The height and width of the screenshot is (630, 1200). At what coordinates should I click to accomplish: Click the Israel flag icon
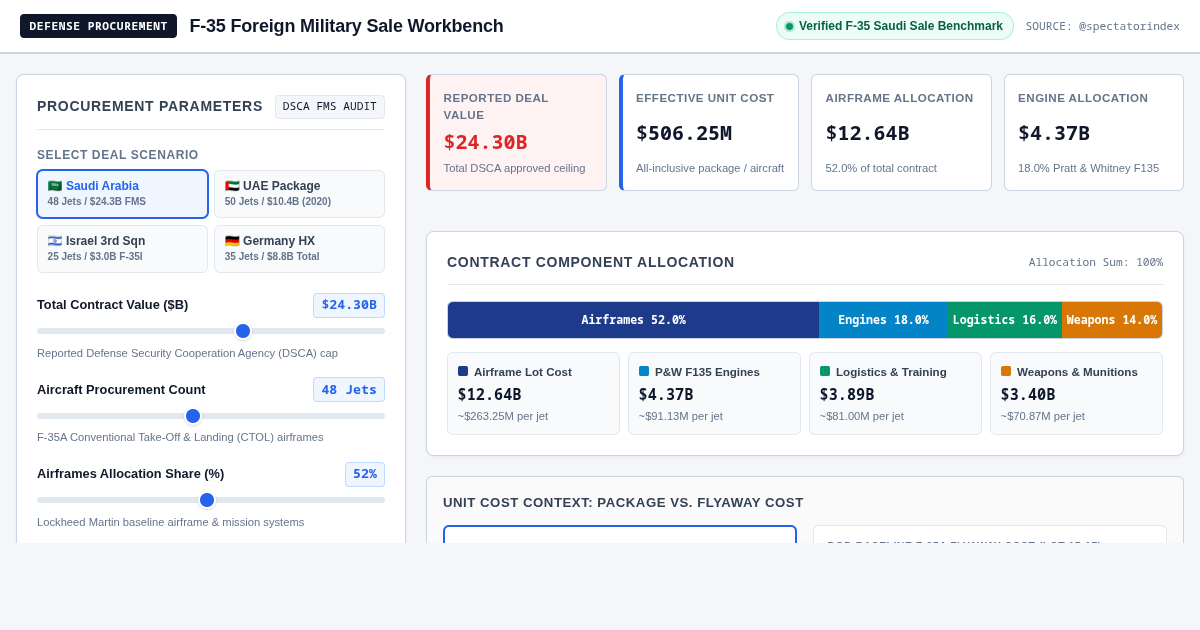pyautogui.click(x=55, y=241)
